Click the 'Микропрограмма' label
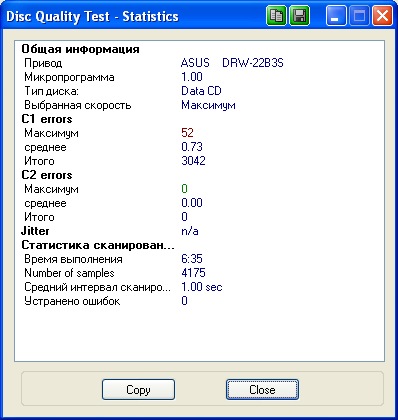 point(69,77)
